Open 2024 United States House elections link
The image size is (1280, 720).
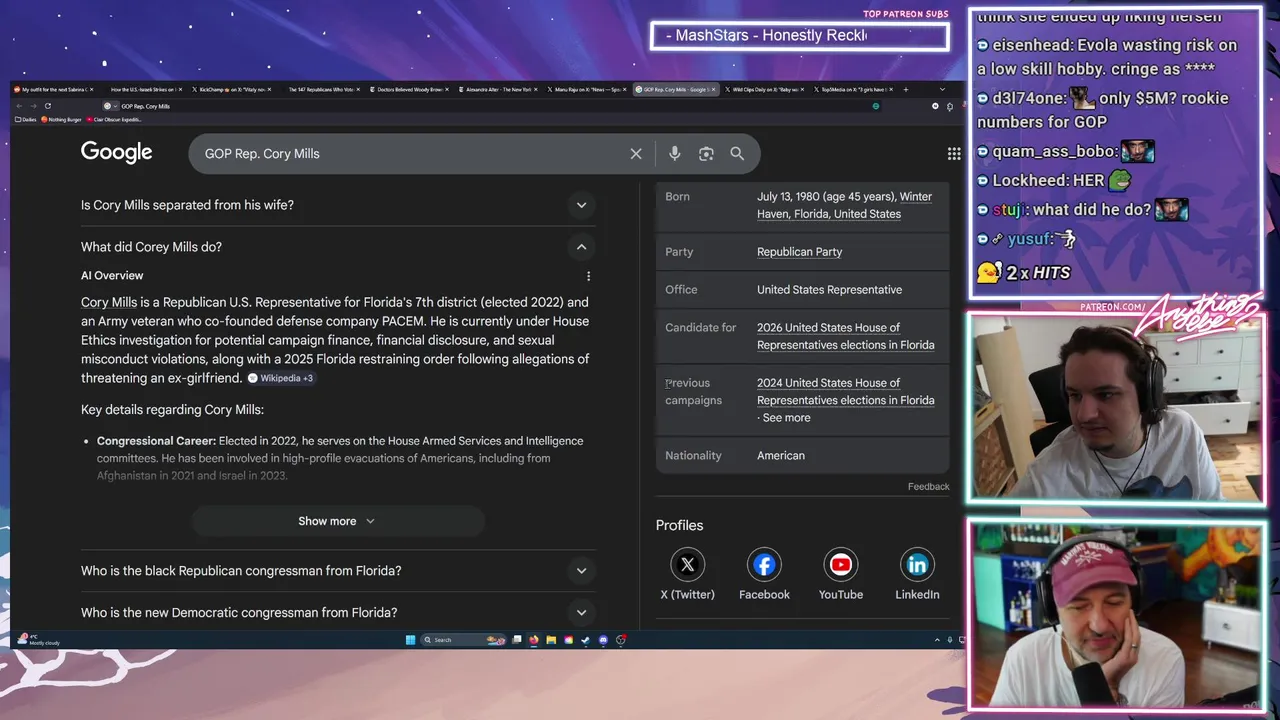pos(845,391)
